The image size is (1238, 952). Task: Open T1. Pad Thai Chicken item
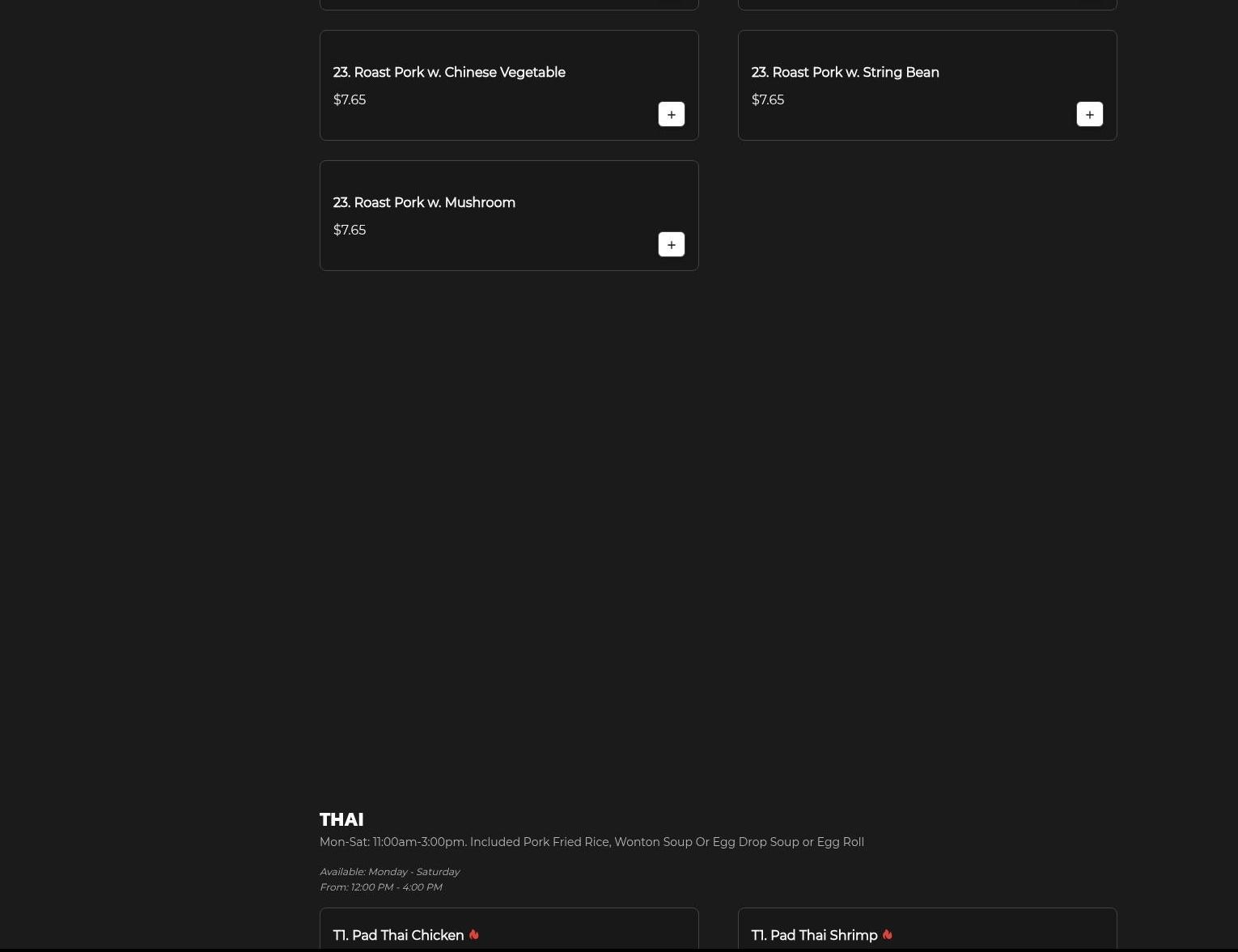pos(398,936)
